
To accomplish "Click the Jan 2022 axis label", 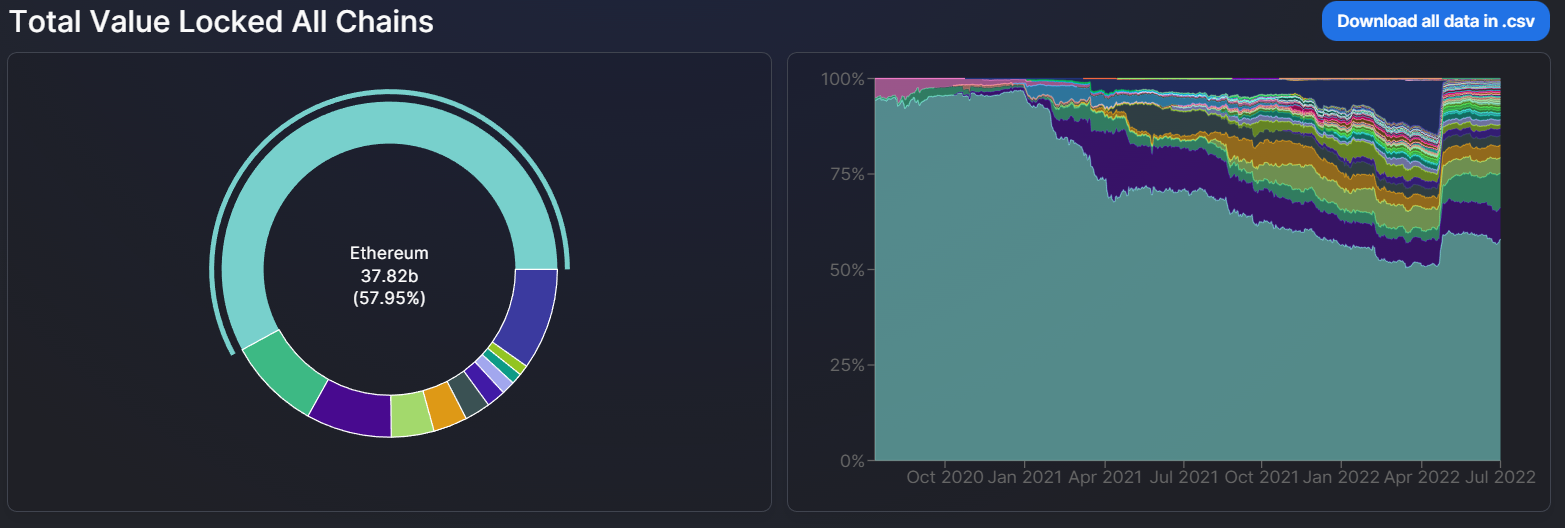I will pyautogui.click(x=1341, y=478).
